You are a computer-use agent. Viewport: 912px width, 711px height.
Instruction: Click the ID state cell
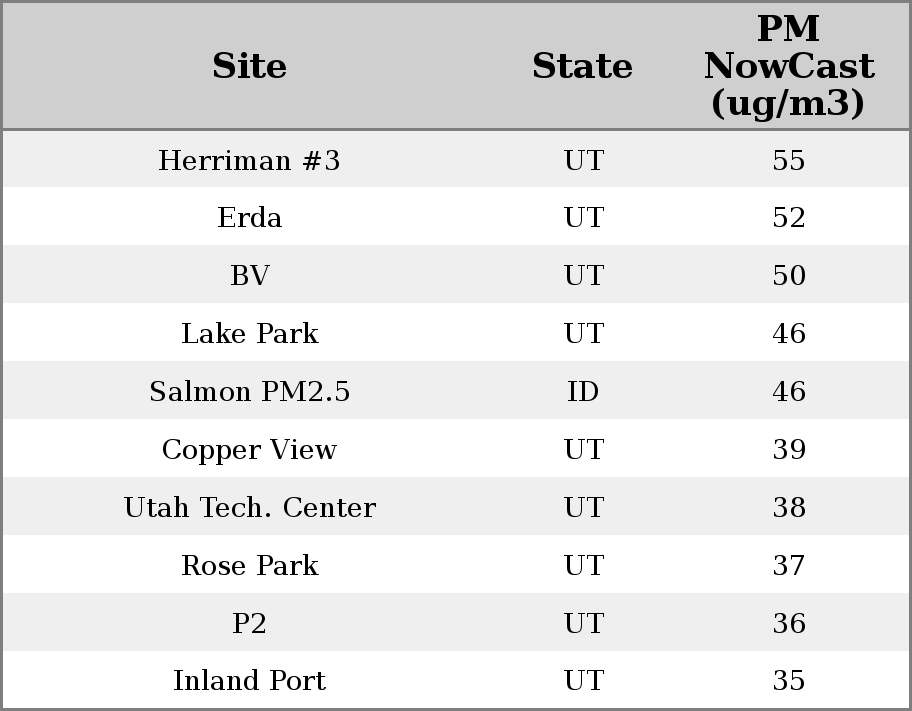pos(583,392)
